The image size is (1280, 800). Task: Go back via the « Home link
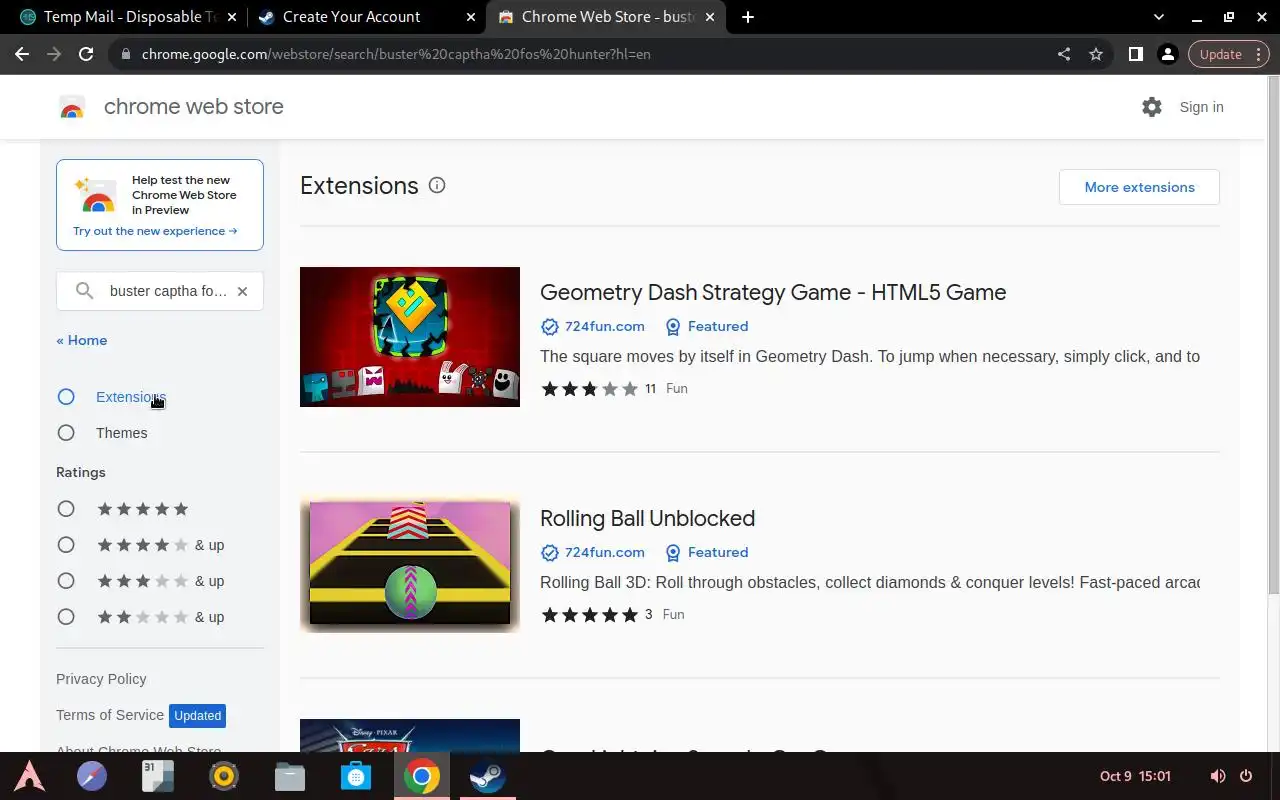coord(82,340)
